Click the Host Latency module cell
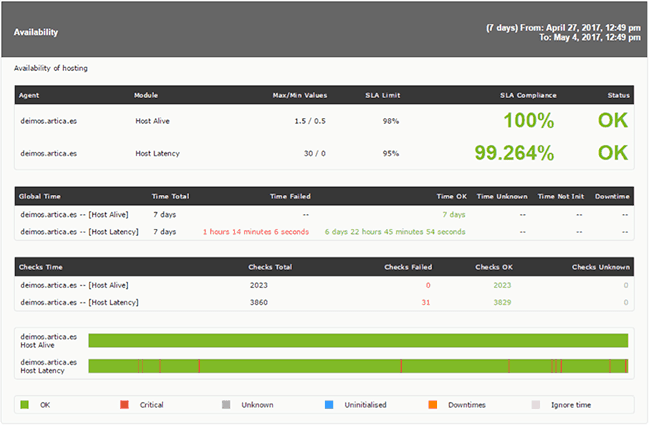 158,153
